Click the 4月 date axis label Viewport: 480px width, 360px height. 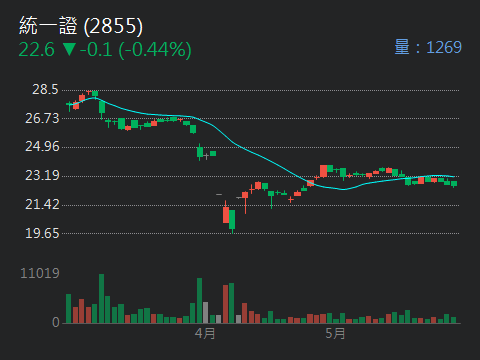(x=205, y=334)
